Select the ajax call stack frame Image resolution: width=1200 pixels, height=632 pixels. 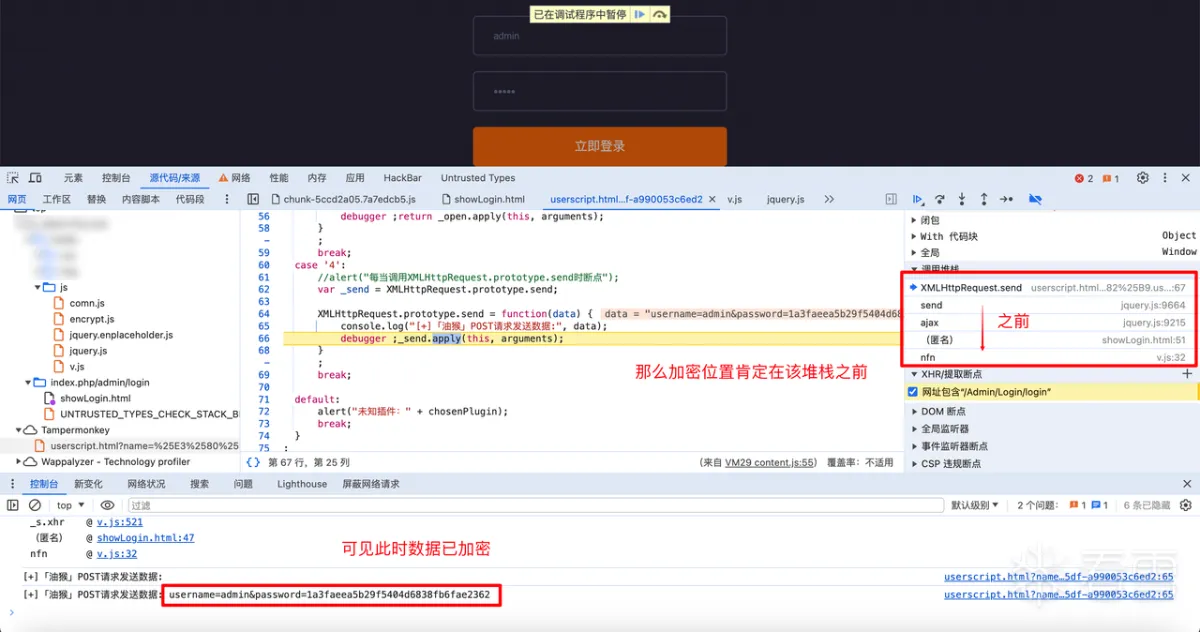coord(1052,323)
